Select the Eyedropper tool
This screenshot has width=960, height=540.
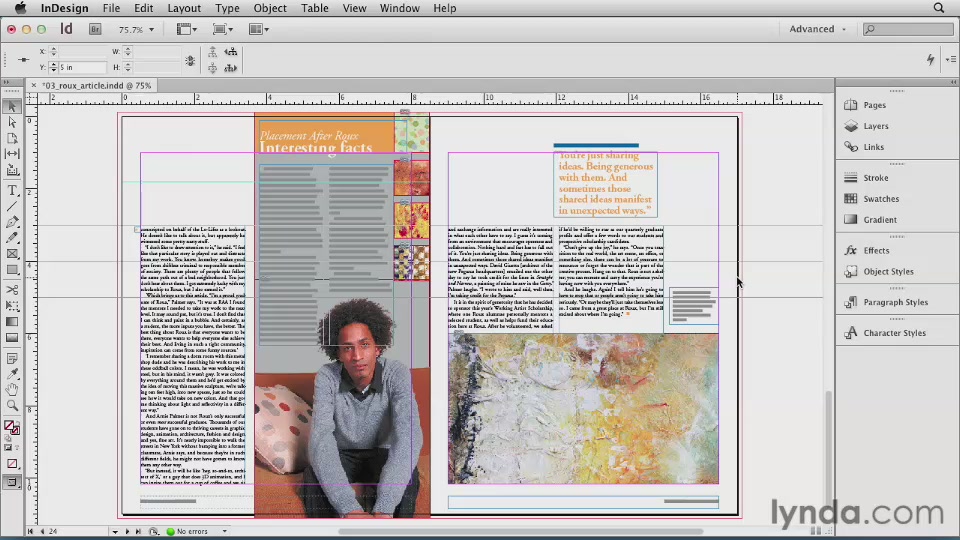coord(12,373)
